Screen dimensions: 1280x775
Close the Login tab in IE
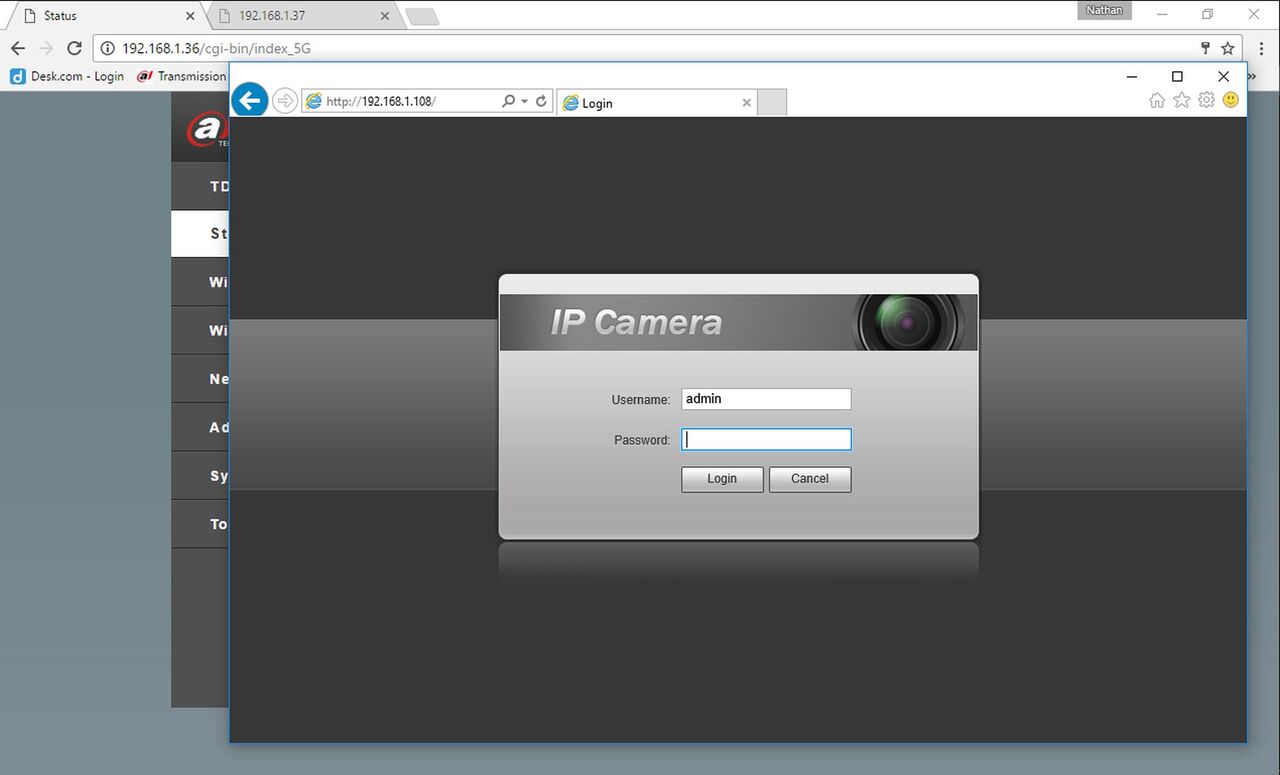point(746,103)
